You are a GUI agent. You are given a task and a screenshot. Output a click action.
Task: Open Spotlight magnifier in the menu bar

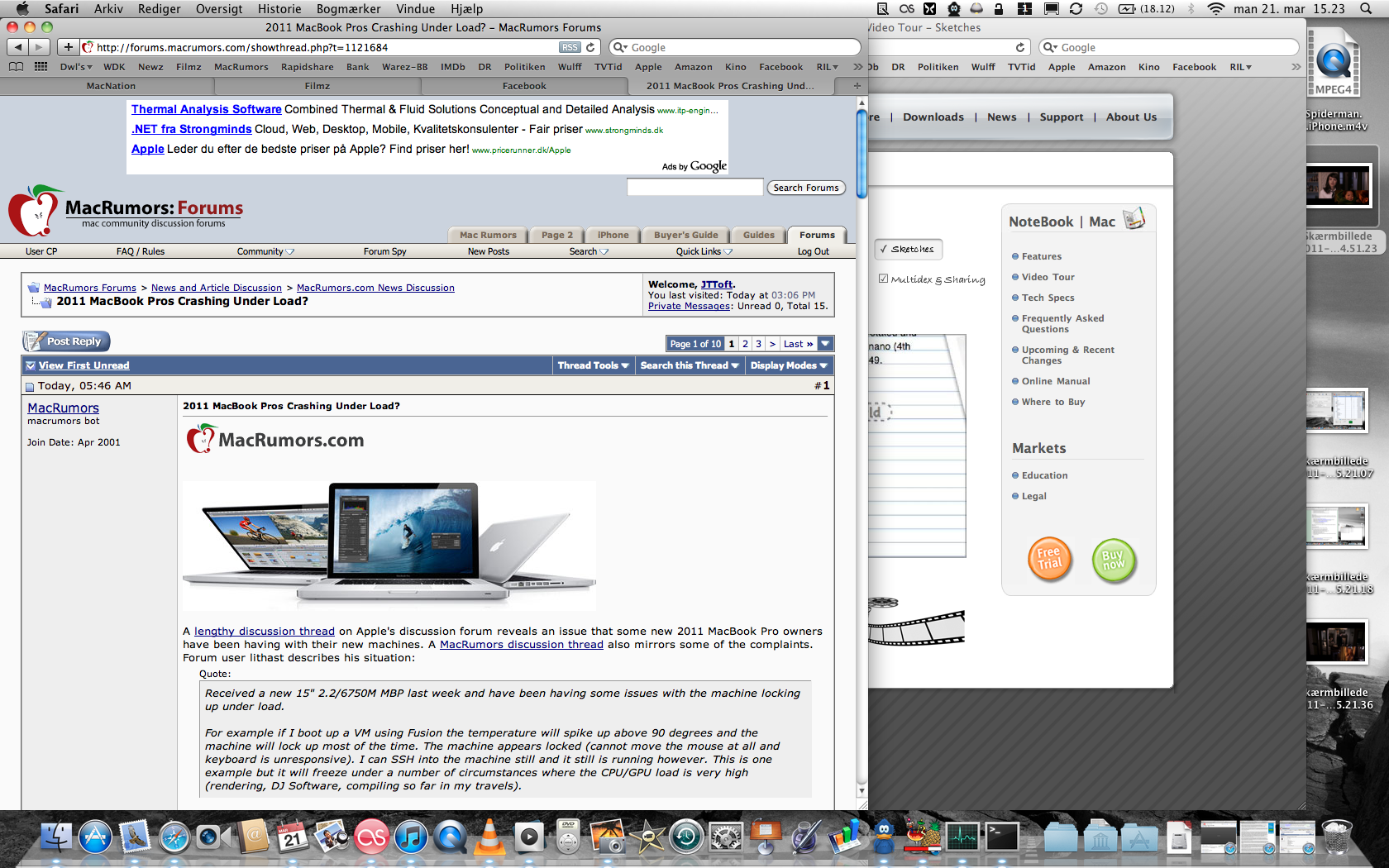coord(1366,8)
